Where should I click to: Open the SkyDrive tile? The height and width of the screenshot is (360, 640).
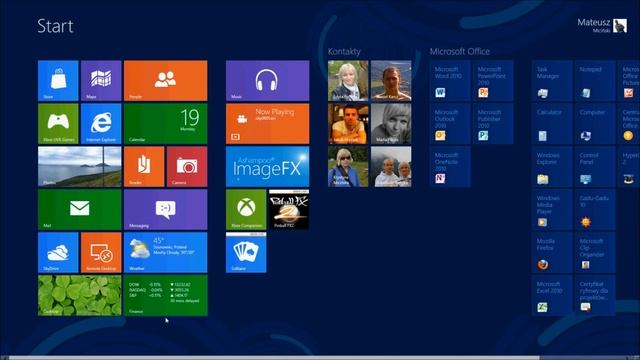tap(58, 252)
